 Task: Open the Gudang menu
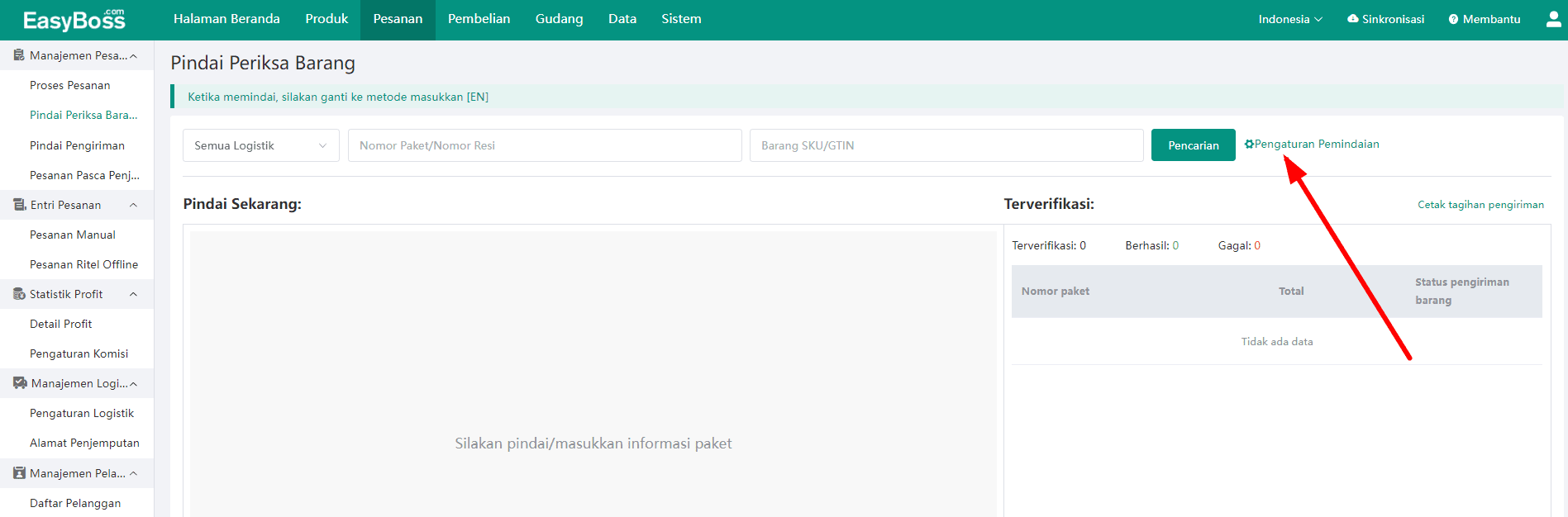pyautogui.click(x=559, y=19)
